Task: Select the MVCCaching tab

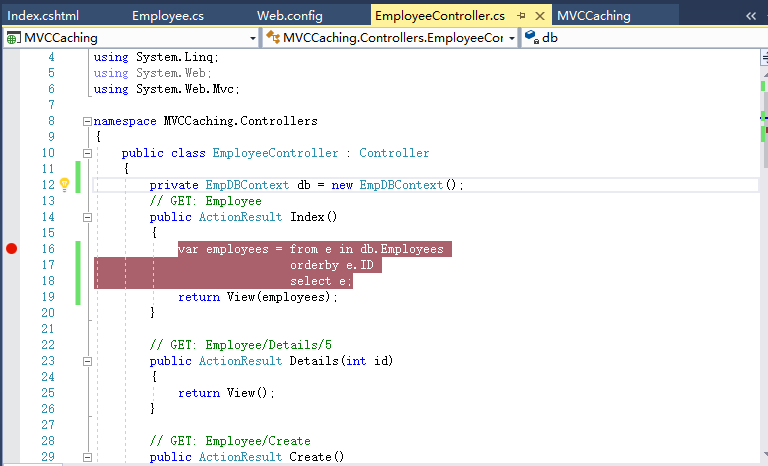Action: (593, 16)
